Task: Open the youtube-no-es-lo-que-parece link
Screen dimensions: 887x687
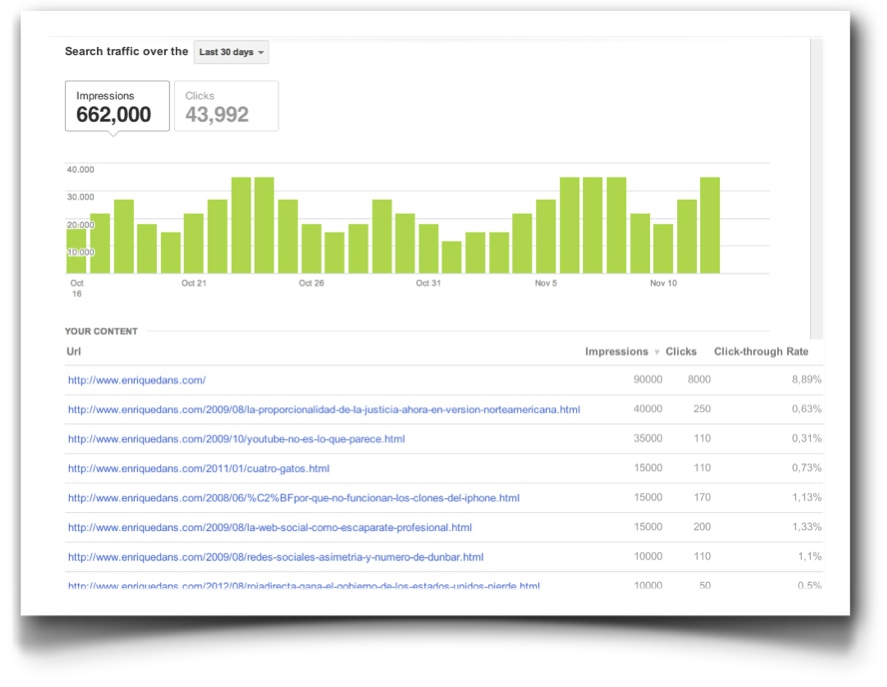Action: pos(236,439)
